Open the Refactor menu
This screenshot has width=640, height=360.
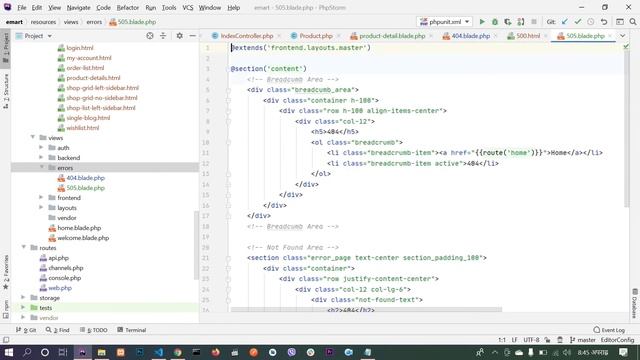[128, 7]
